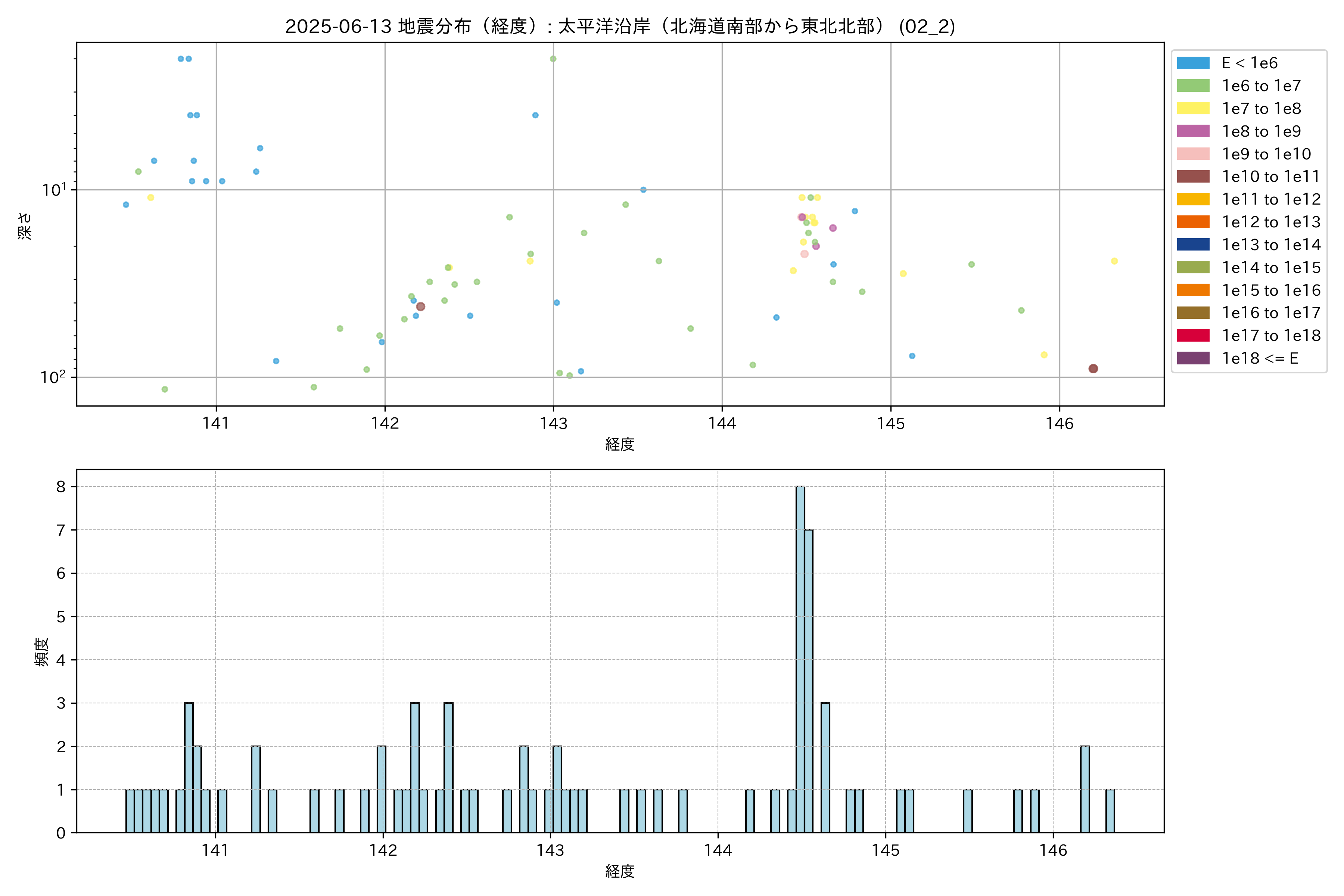Click the brown scatter dot near longitude 142.2
Viewport: 1344px width, 896px height.
[421, 307]
